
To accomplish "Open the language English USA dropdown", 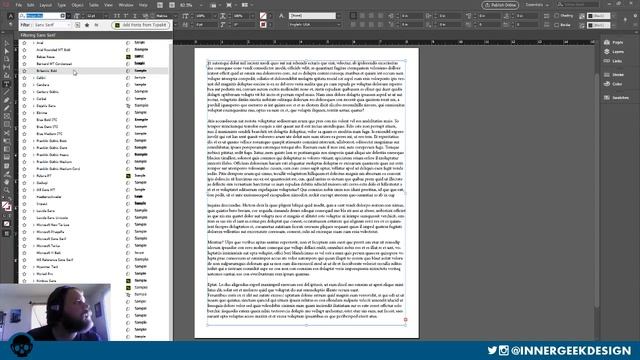I will [x=315, y=25].
